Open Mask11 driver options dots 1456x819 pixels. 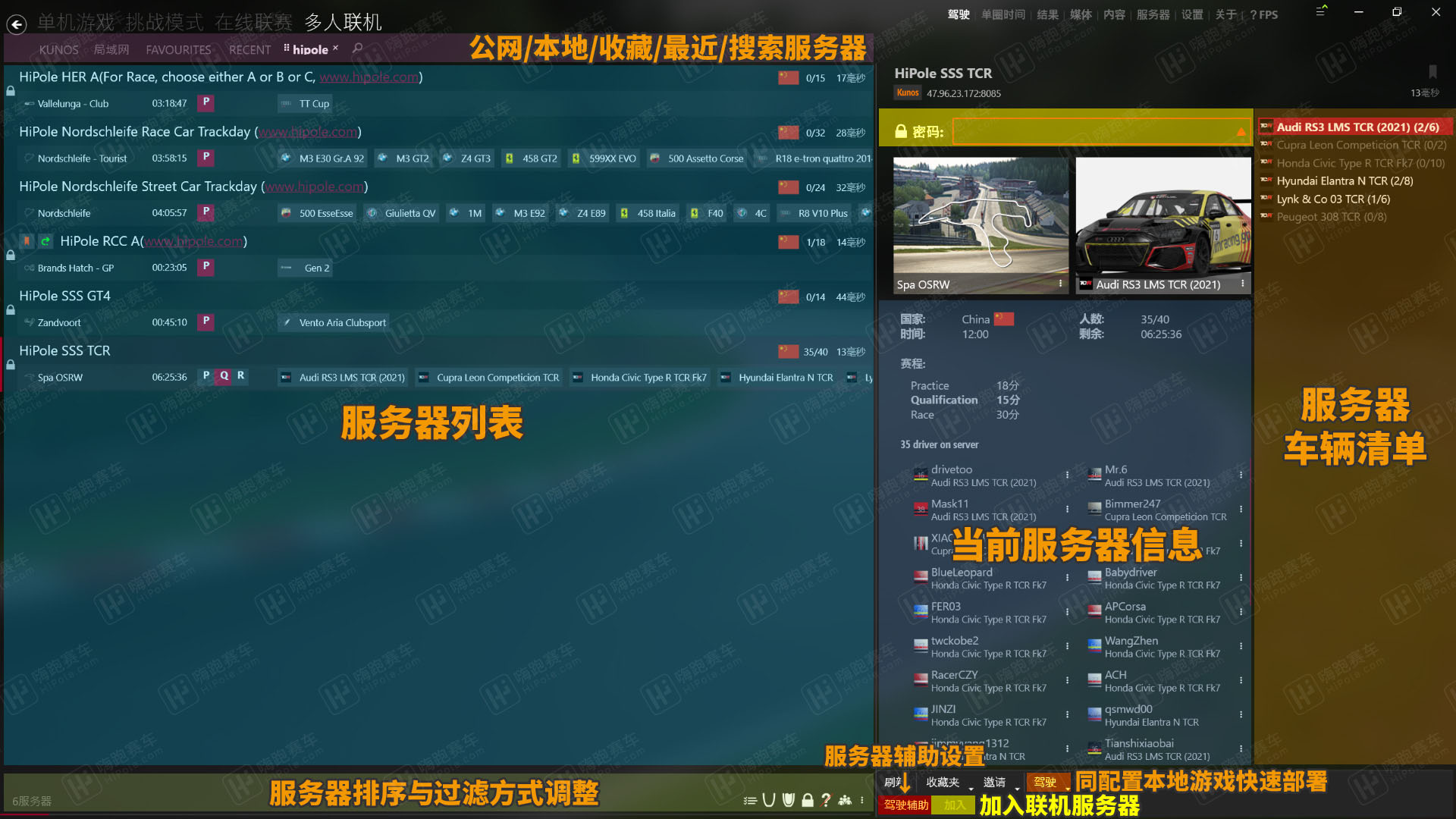tap(1068, 510)
